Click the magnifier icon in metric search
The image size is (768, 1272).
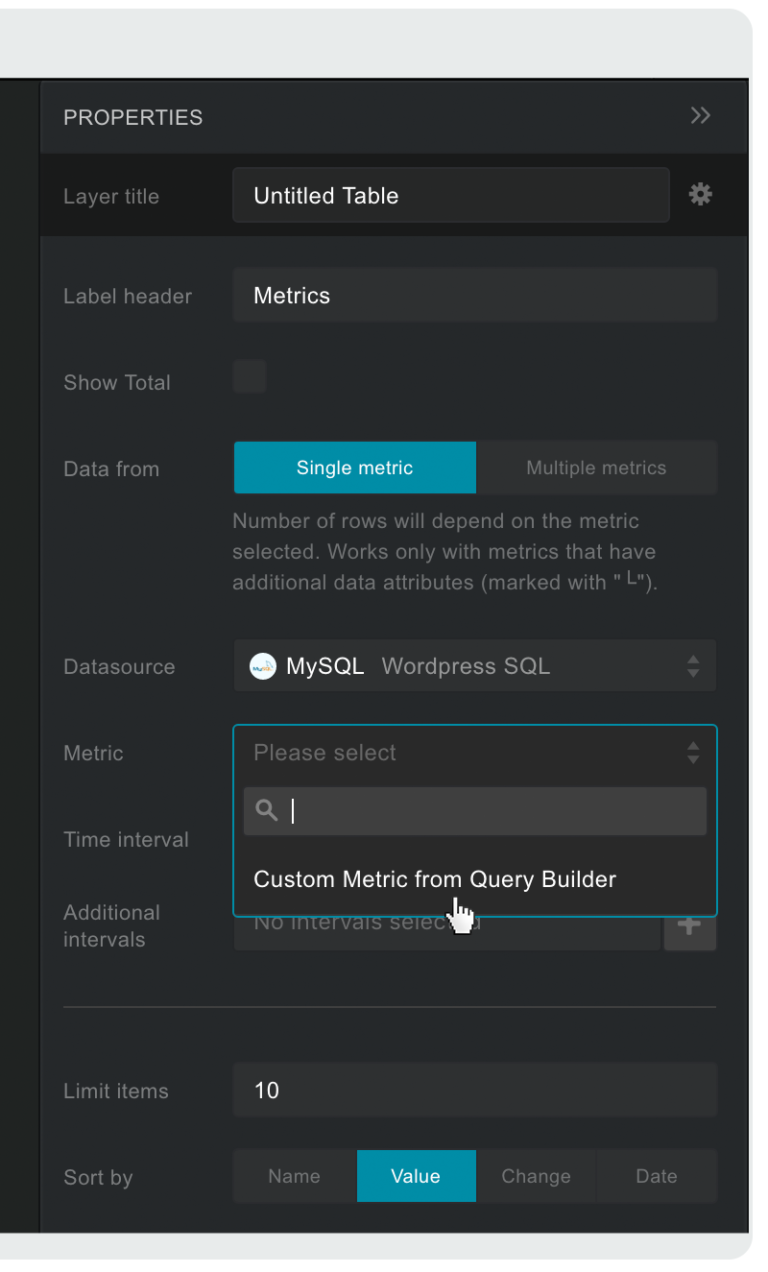point(265,810)
